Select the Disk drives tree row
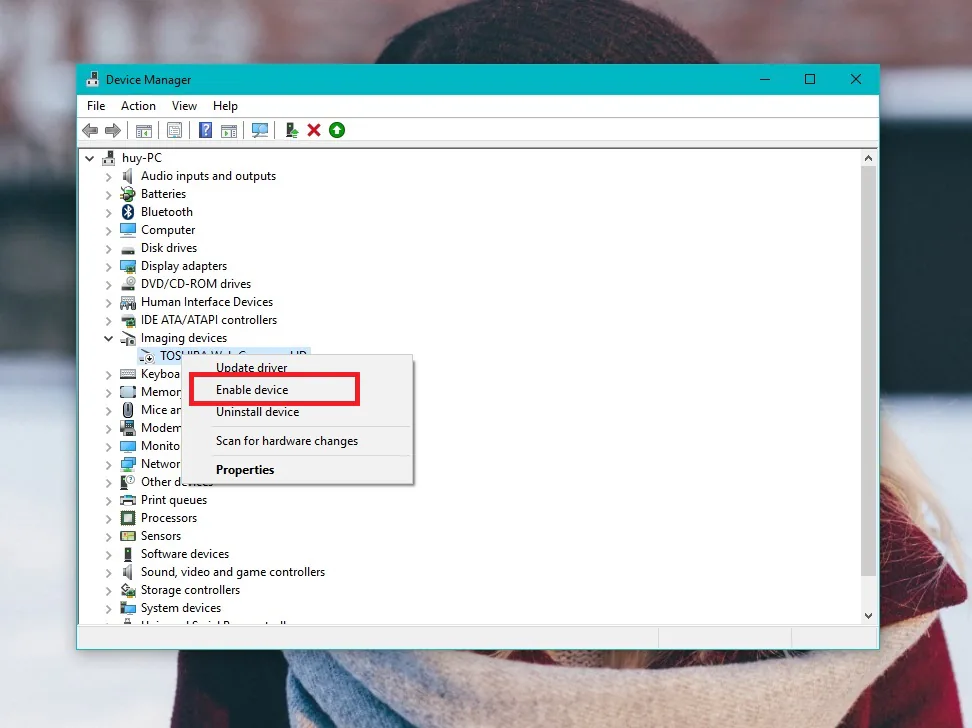The width and height of the screenshot is (972, 728). [169, 248]
